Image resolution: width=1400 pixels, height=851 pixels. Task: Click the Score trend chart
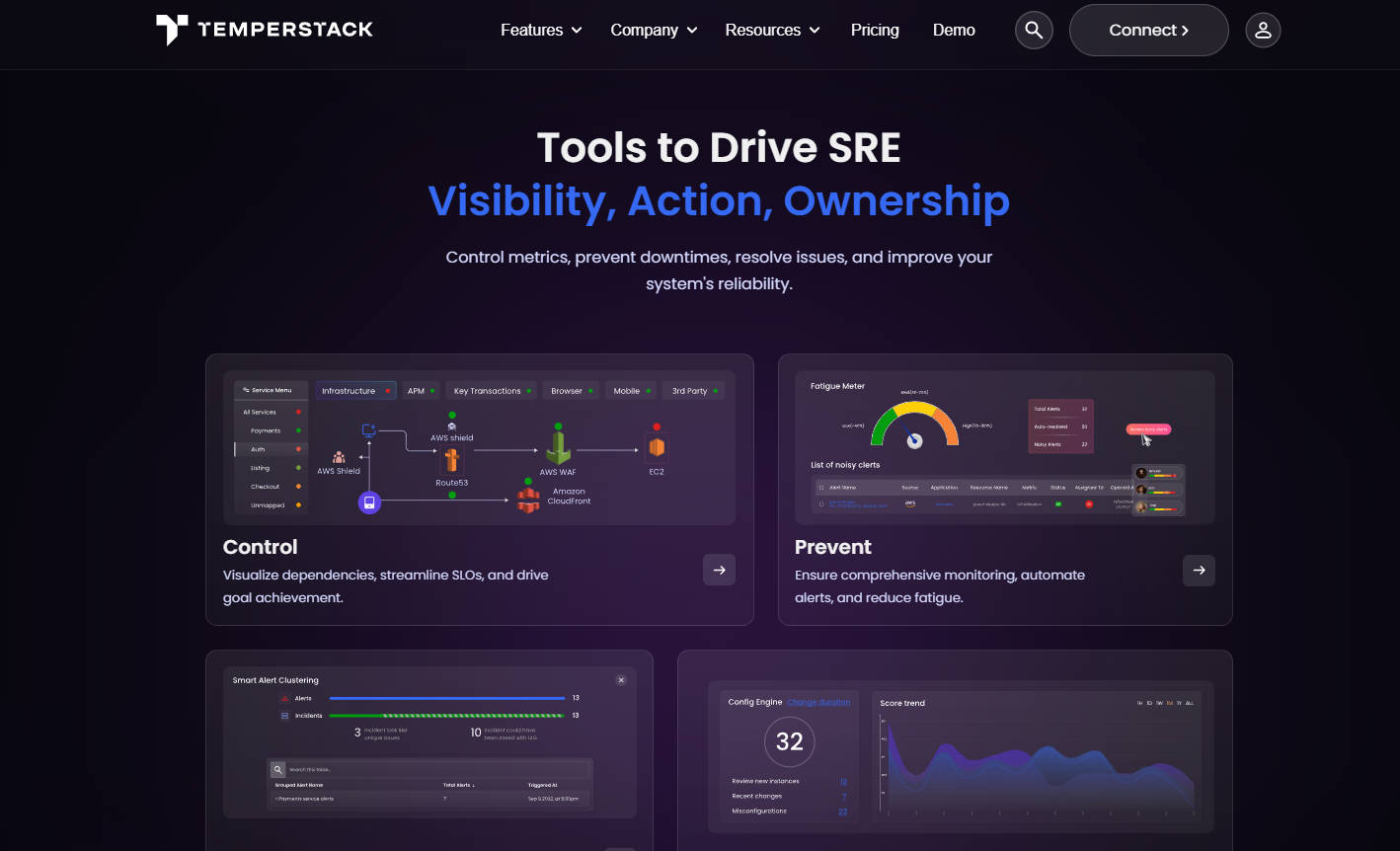1037,770
